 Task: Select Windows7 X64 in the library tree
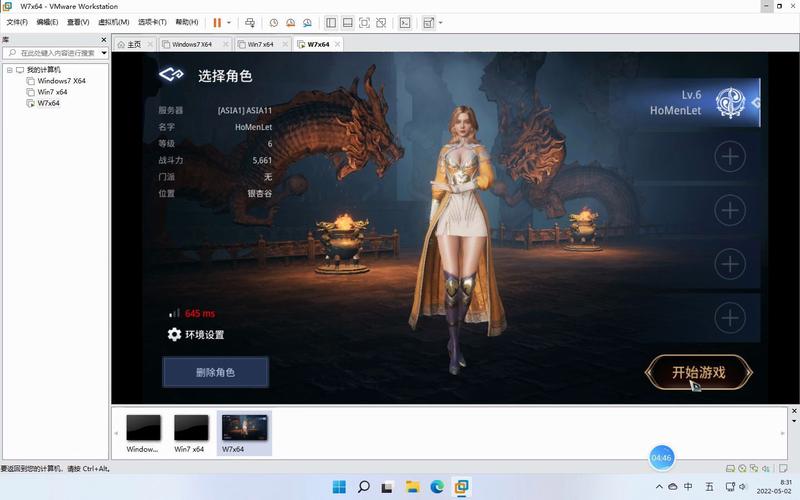coord(61,81)
